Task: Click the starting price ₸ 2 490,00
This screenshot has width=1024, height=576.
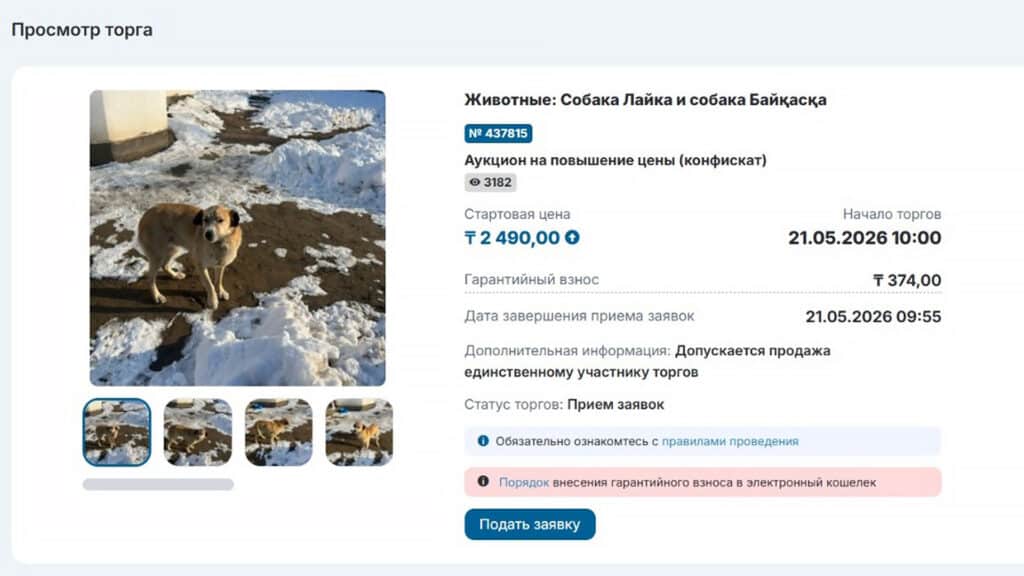Action: point(512,238)
